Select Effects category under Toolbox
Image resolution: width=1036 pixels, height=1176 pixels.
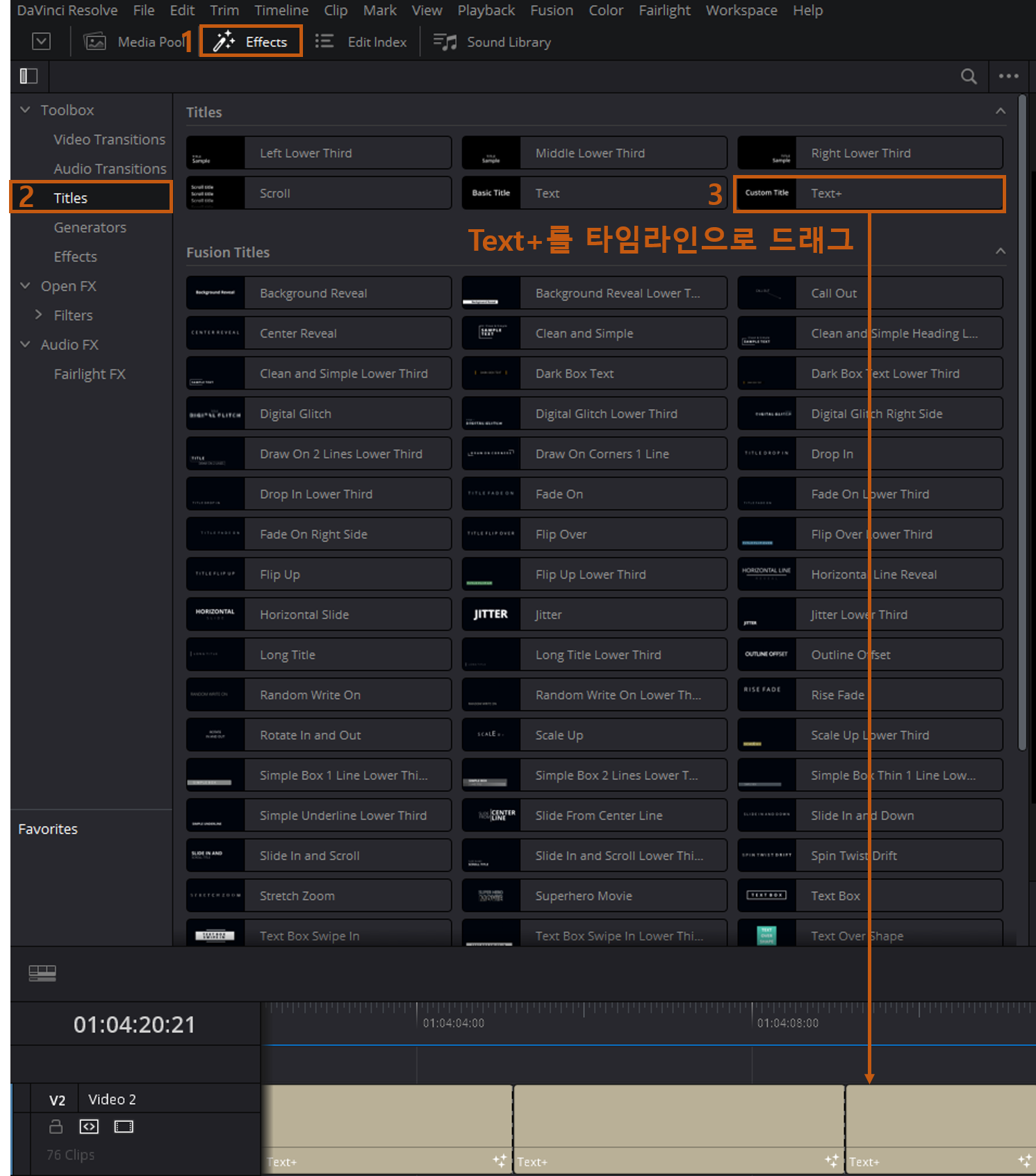pos(76,256)
